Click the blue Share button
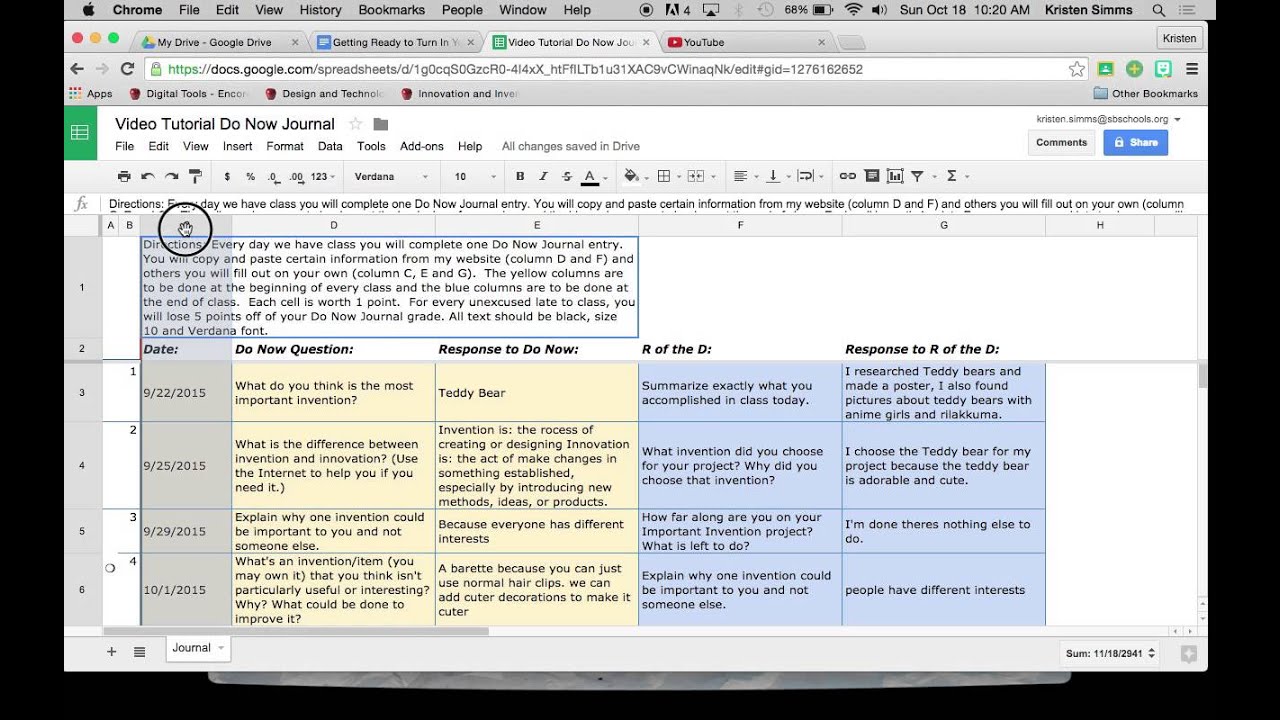1280x720 pixels. [x=1135, y=143]
